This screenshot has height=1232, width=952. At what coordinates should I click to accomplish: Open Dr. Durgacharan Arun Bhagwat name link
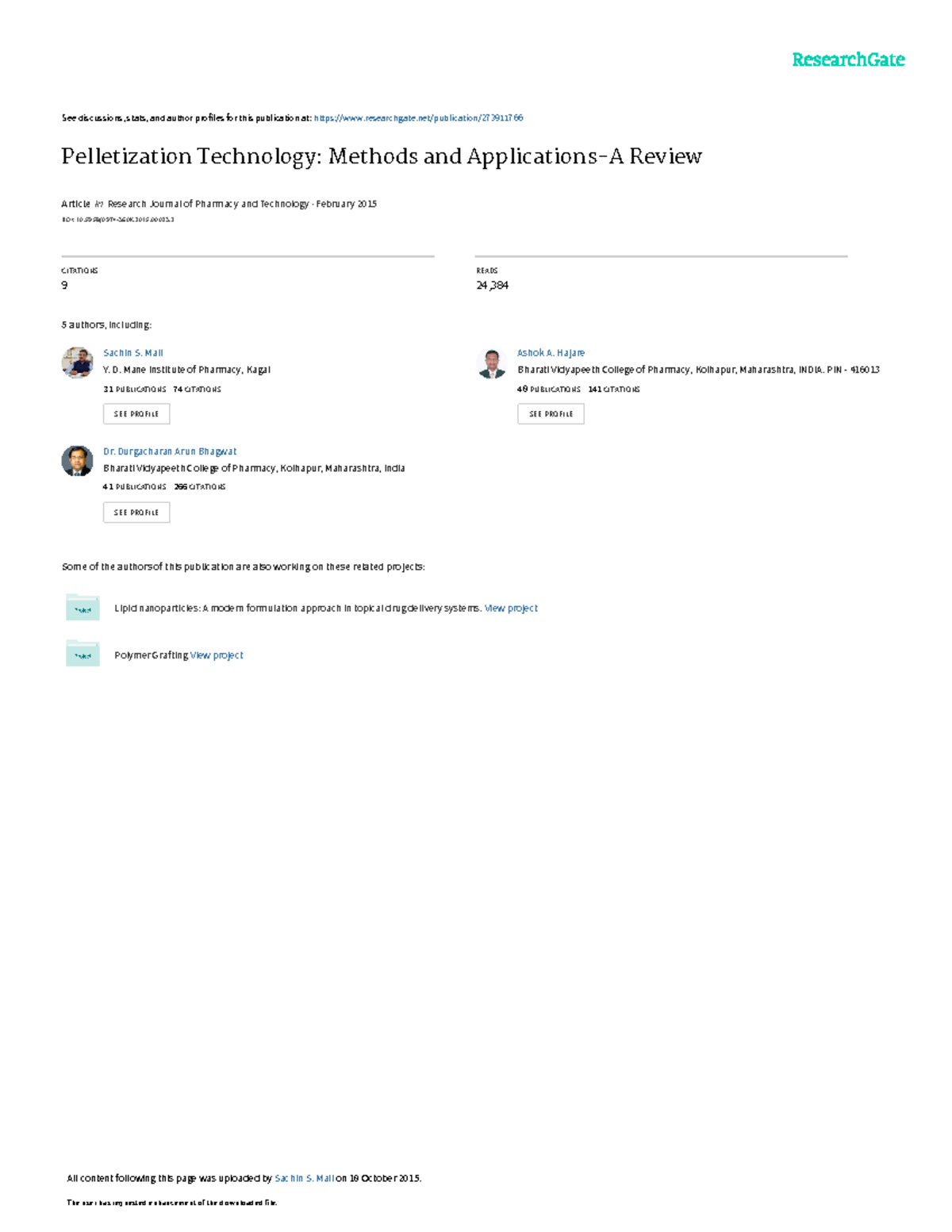click(170, 451)
